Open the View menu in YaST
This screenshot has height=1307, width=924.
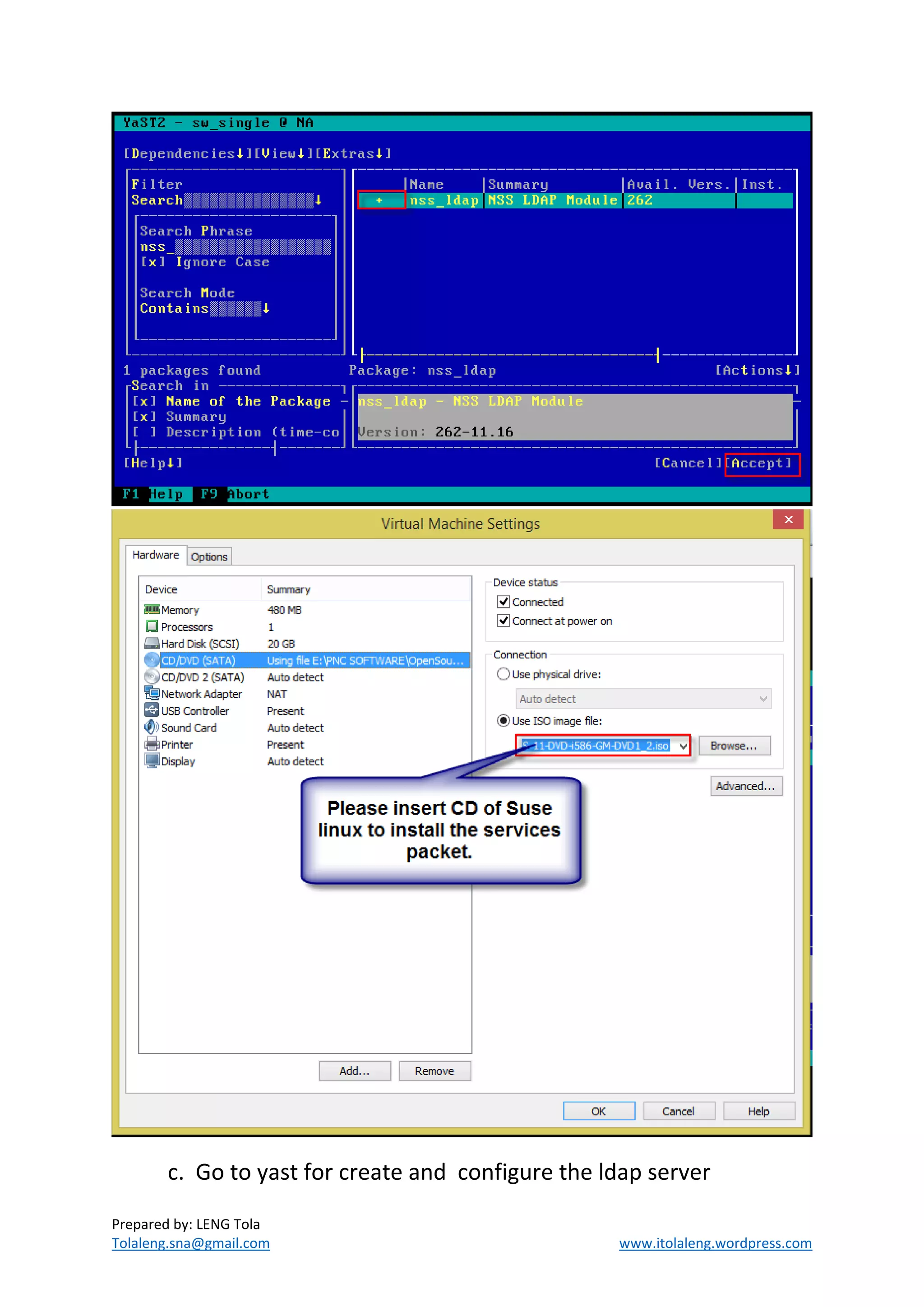click(283, 154)
